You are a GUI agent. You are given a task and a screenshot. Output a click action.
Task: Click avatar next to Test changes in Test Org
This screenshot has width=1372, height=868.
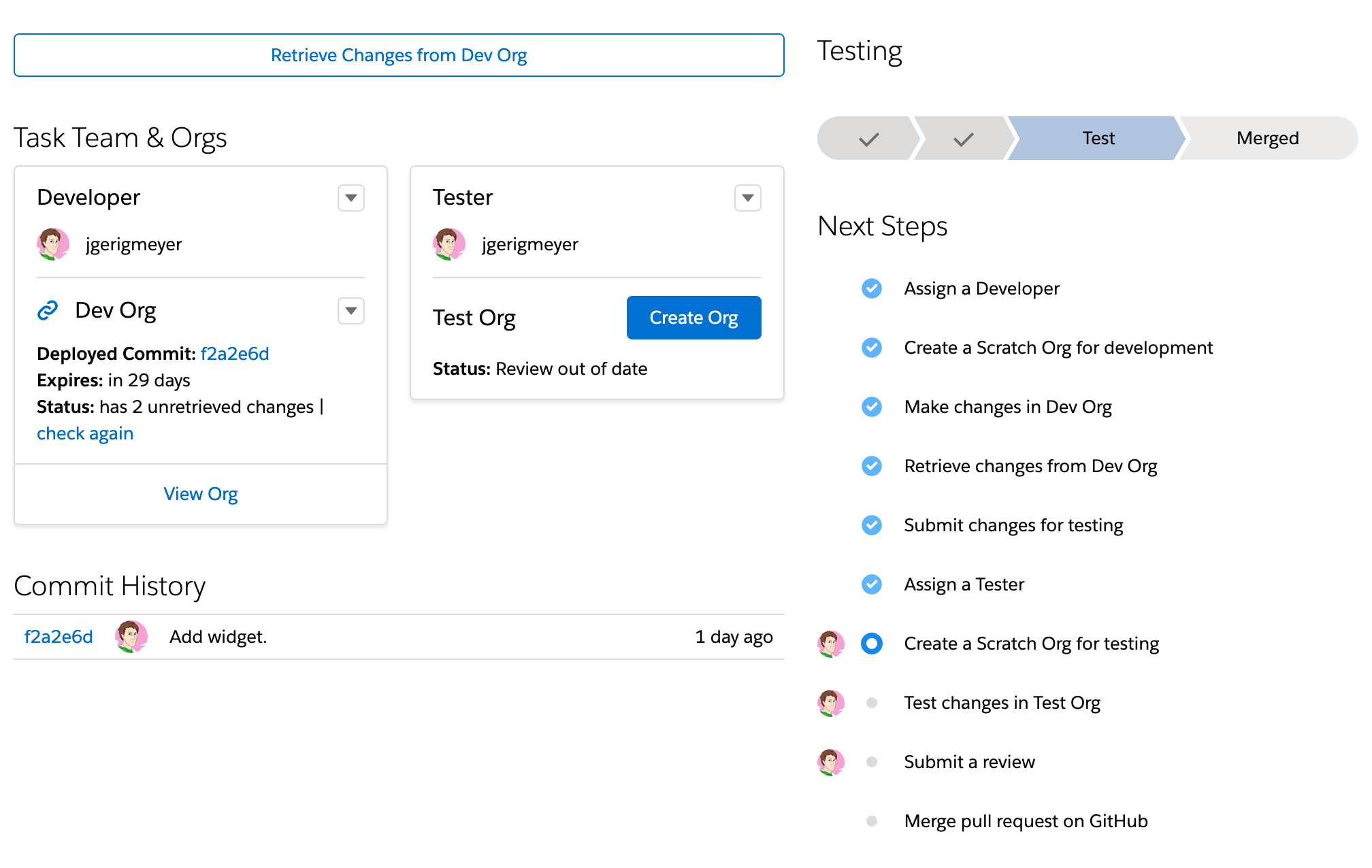831,703
